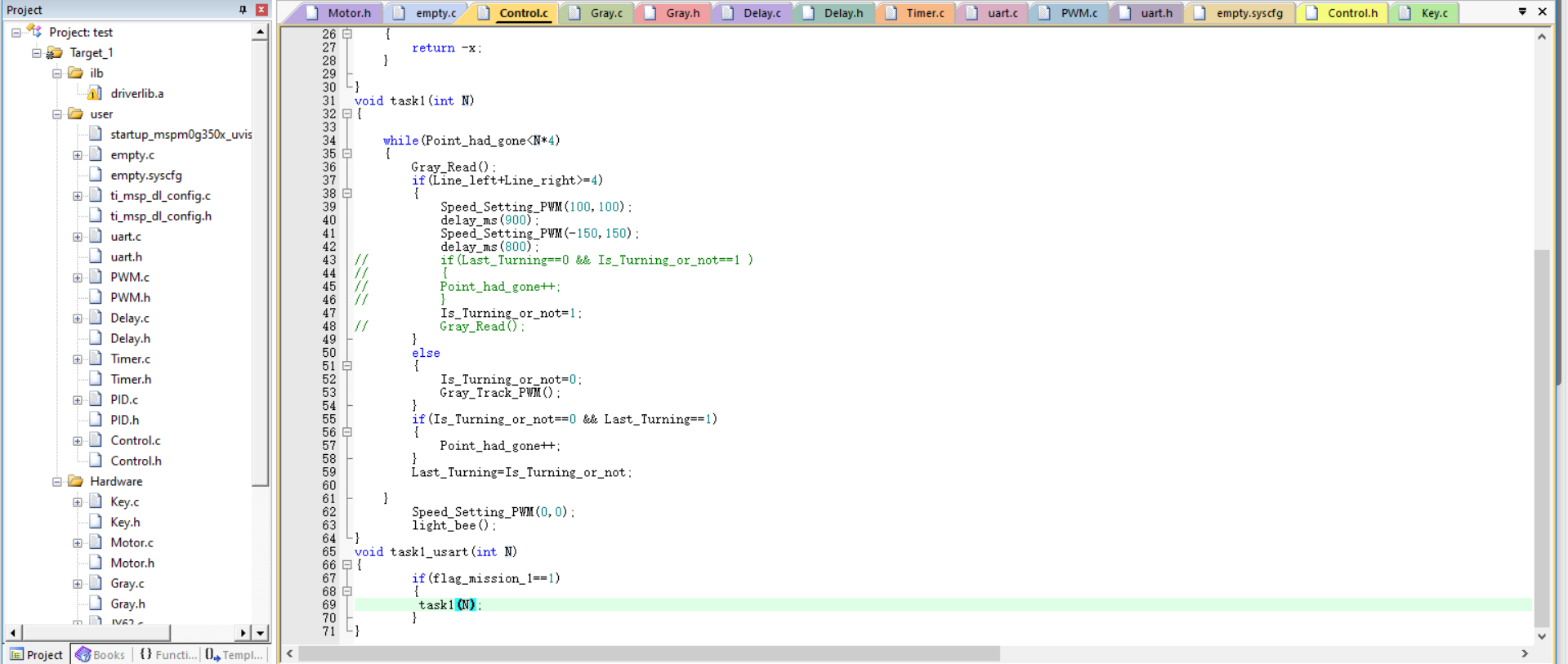Screen dimensions: 1568x664
Task: Select startup_mspm0g350x_uvis file in tree
Action: pyautogui.click(x=181, y=134)
